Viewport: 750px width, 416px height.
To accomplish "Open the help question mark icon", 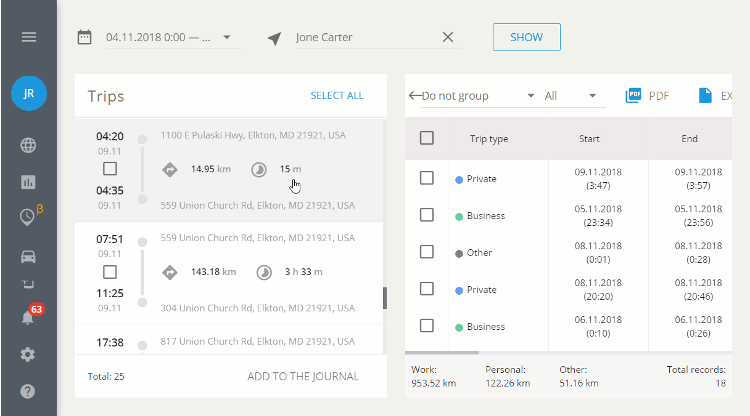I will pos(28,391).
